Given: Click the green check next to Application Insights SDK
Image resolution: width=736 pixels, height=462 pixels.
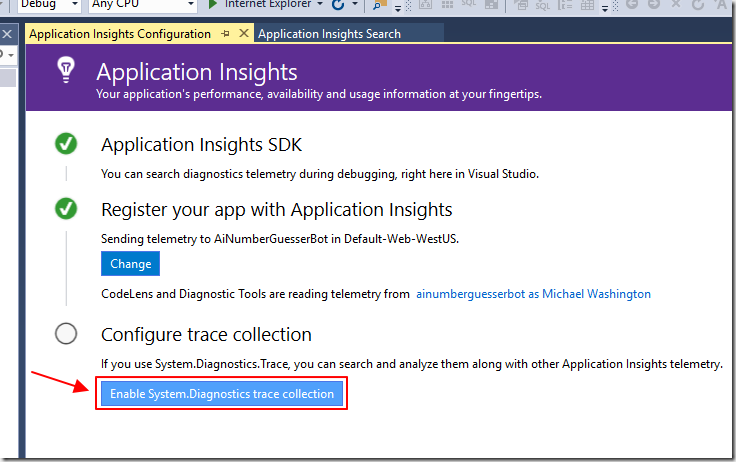Looking at the screenshot, I should coord(66,144).
